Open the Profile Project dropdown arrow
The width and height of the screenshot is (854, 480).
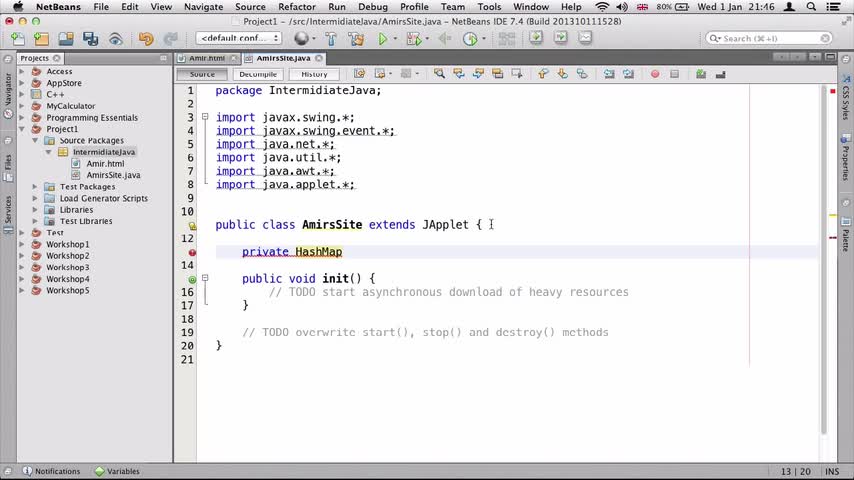(x=484, y=39)
